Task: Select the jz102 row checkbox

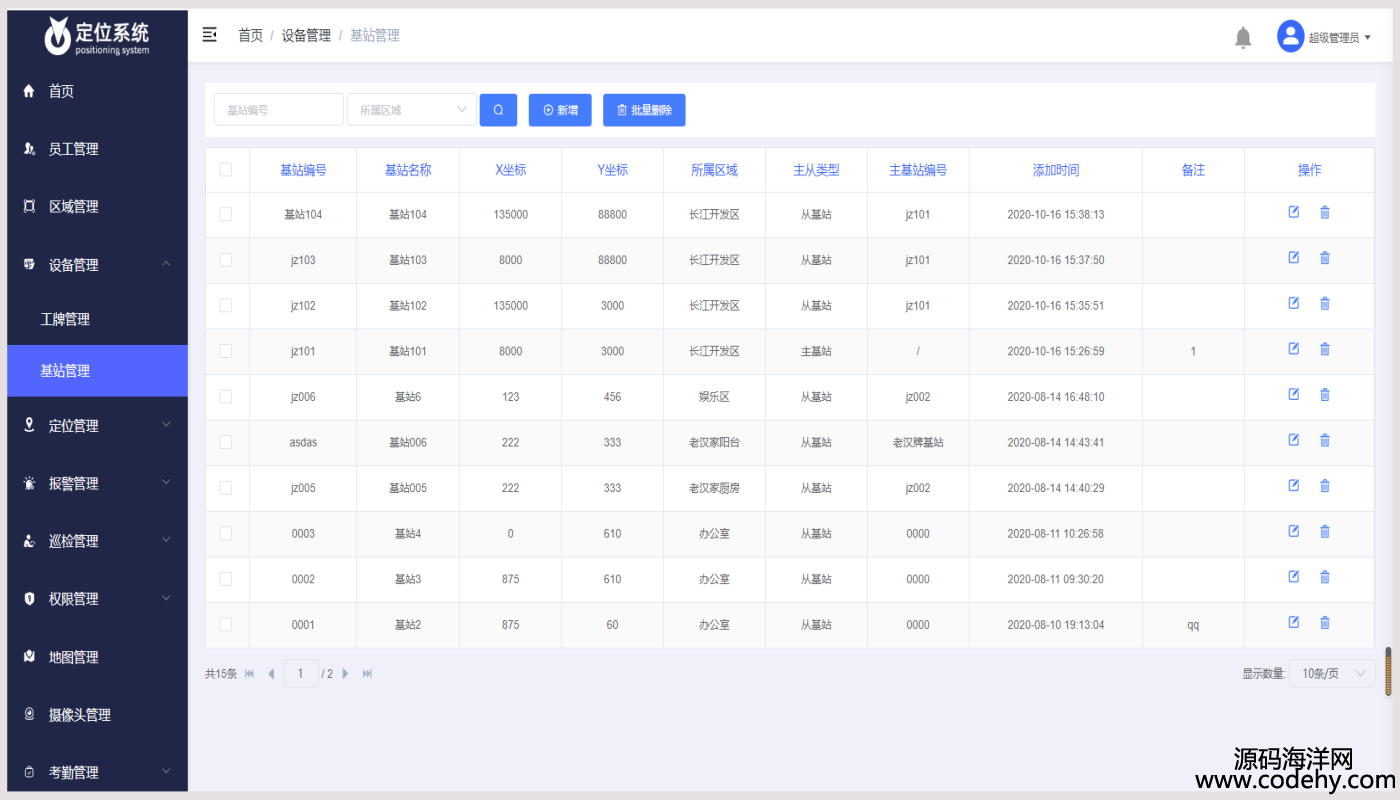Action: pyautogui.click(x=226, y=305)
